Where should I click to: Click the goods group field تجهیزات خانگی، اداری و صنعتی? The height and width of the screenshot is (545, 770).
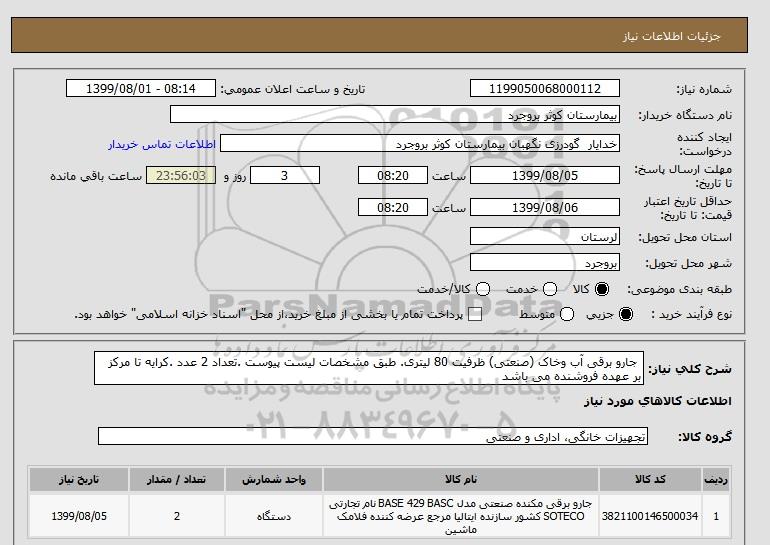click(373, 436)
